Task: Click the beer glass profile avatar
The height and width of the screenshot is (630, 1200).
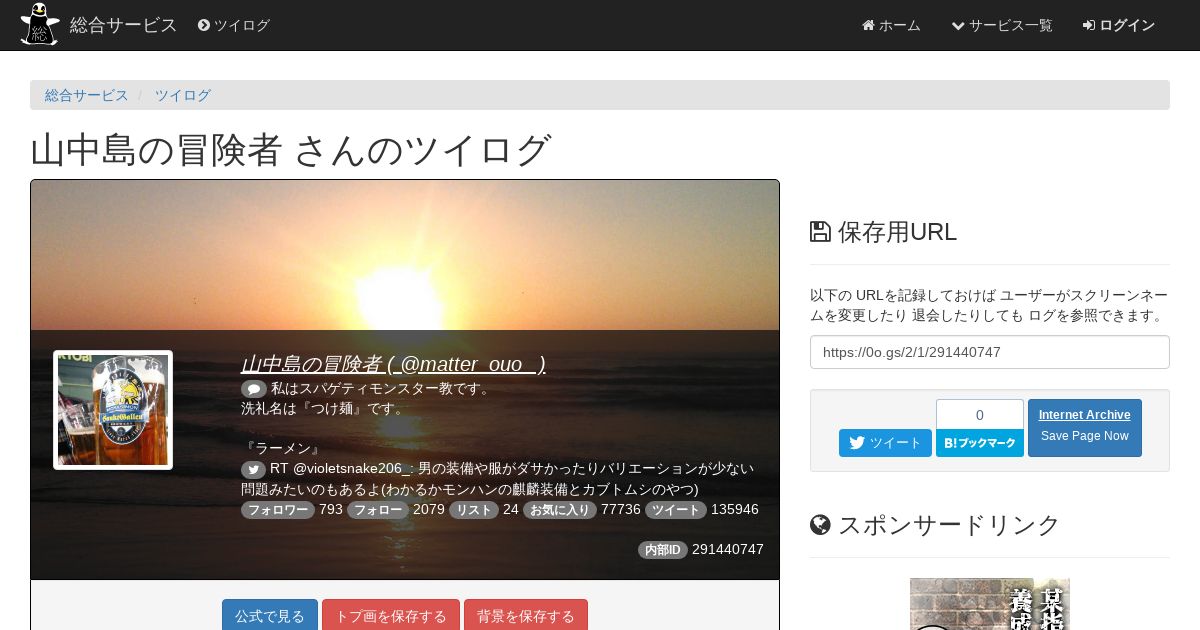Action: coord(113,410)
